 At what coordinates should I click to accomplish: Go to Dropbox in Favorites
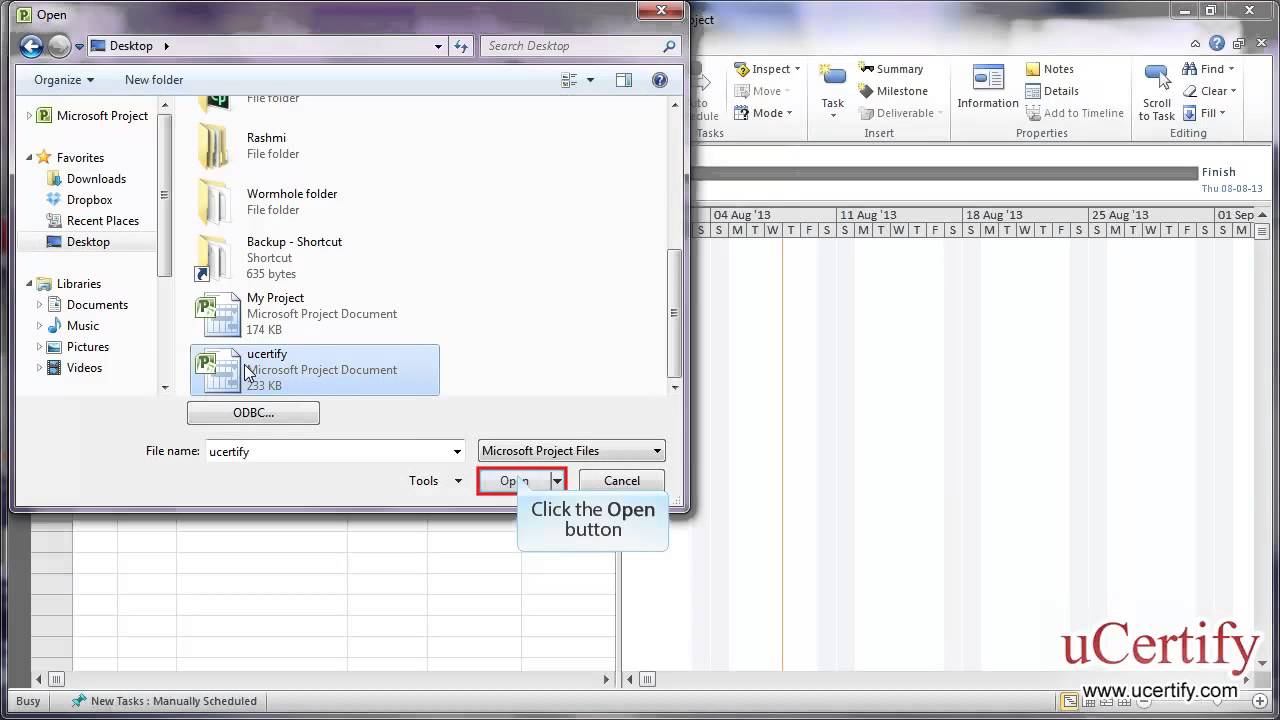click(89, 200)
